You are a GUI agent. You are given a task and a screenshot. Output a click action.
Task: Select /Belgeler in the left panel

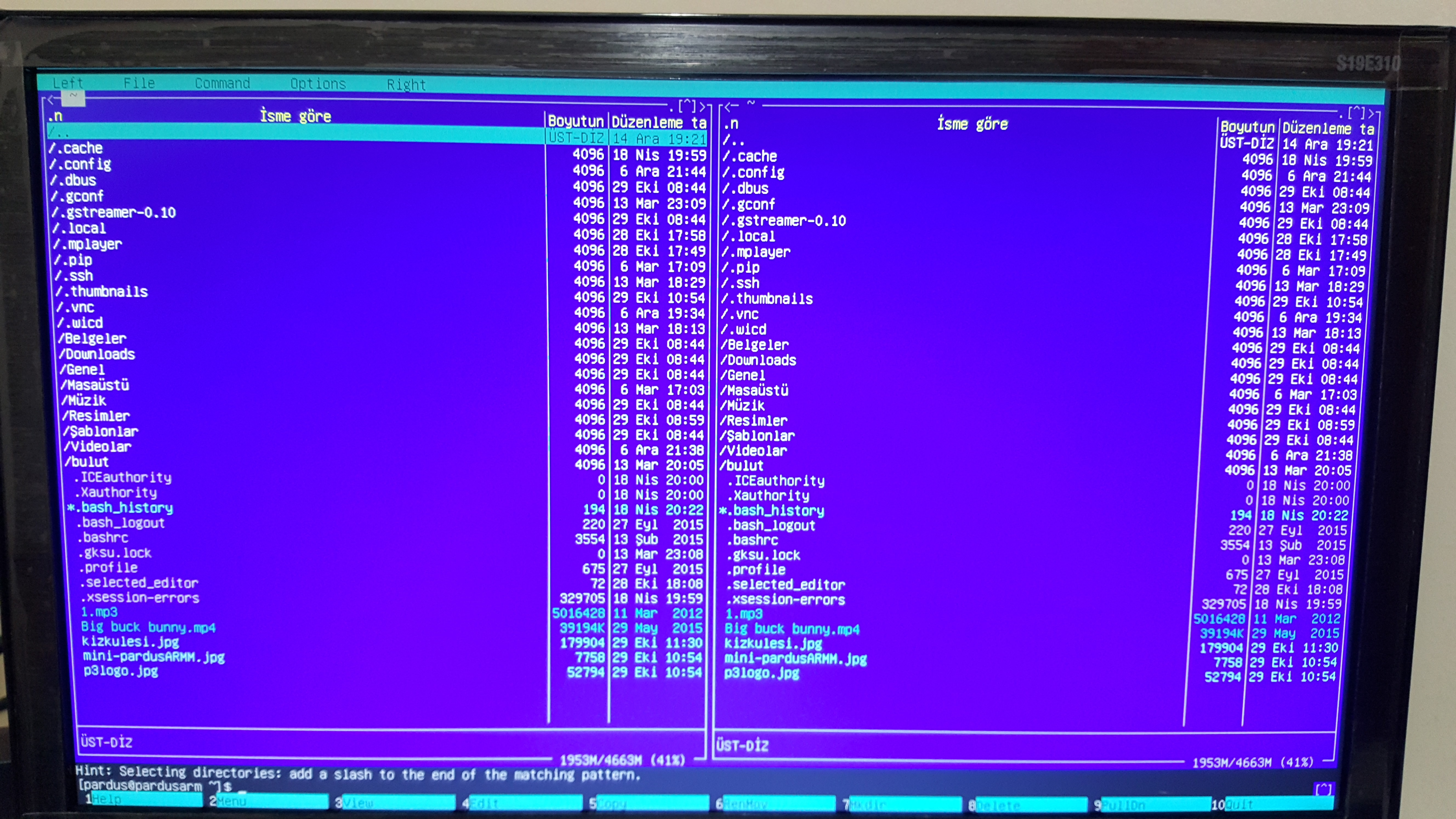(92, 339)
